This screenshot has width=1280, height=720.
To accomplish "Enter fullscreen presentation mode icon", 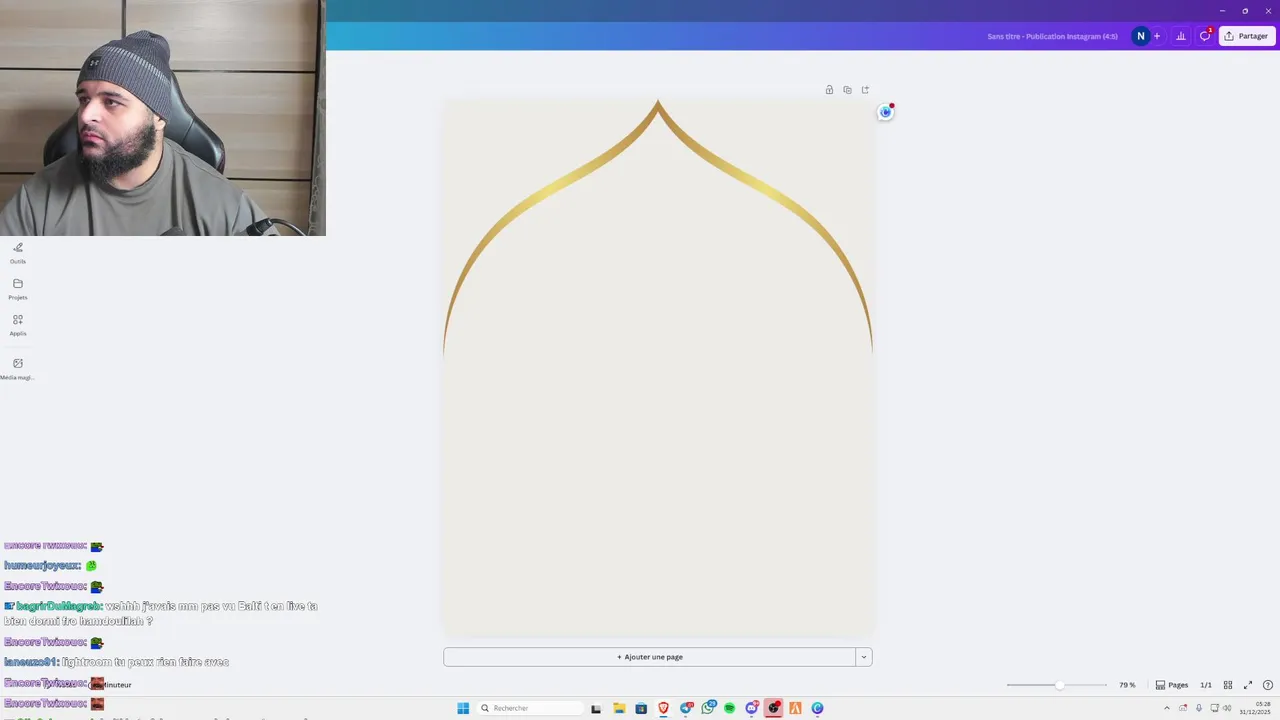I will [1248, 685].
